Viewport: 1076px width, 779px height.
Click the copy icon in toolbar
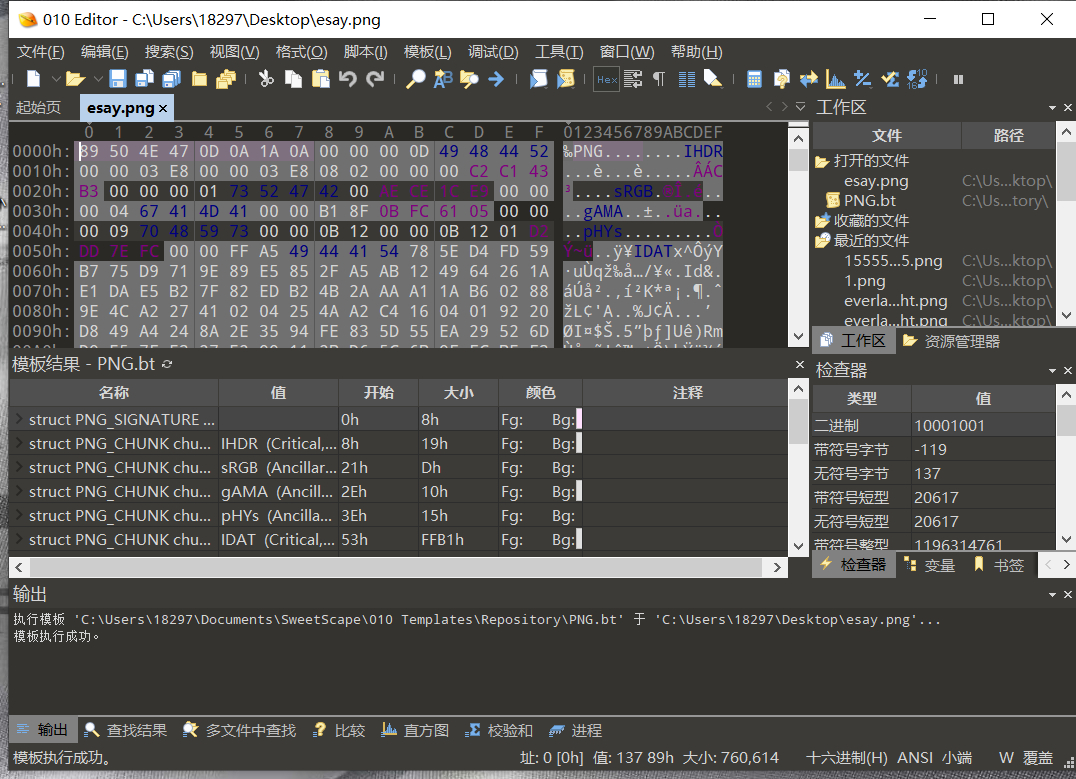[x=293, y=79]
